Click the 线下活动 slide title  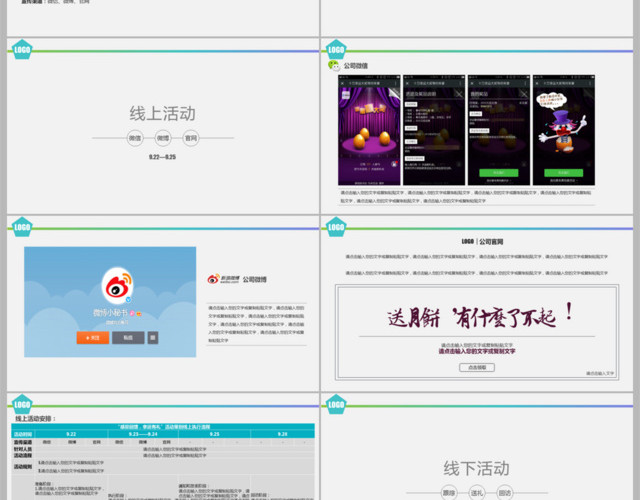477,468
